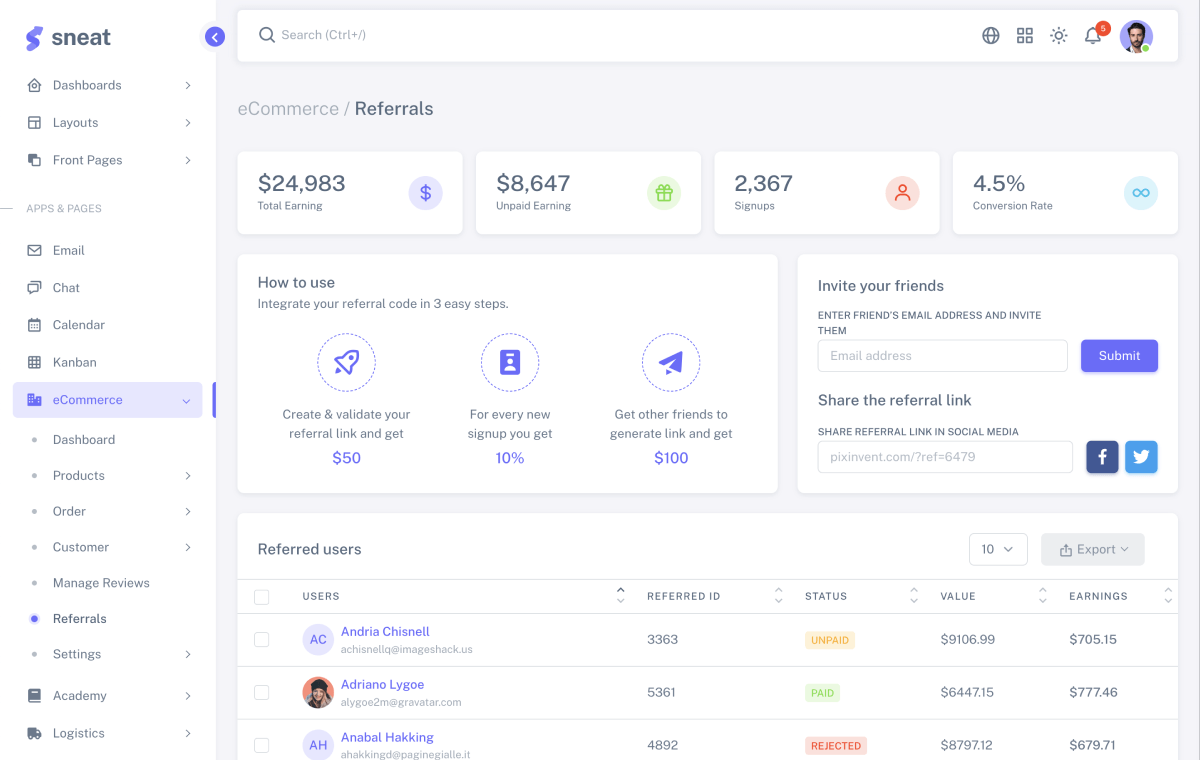Image resolution: width=1200 pixels, height=760 pixels.
Task: Tick the checkbox for Adriano Lygoe's row
Action: pyautogui.click(x=262, y=692)
